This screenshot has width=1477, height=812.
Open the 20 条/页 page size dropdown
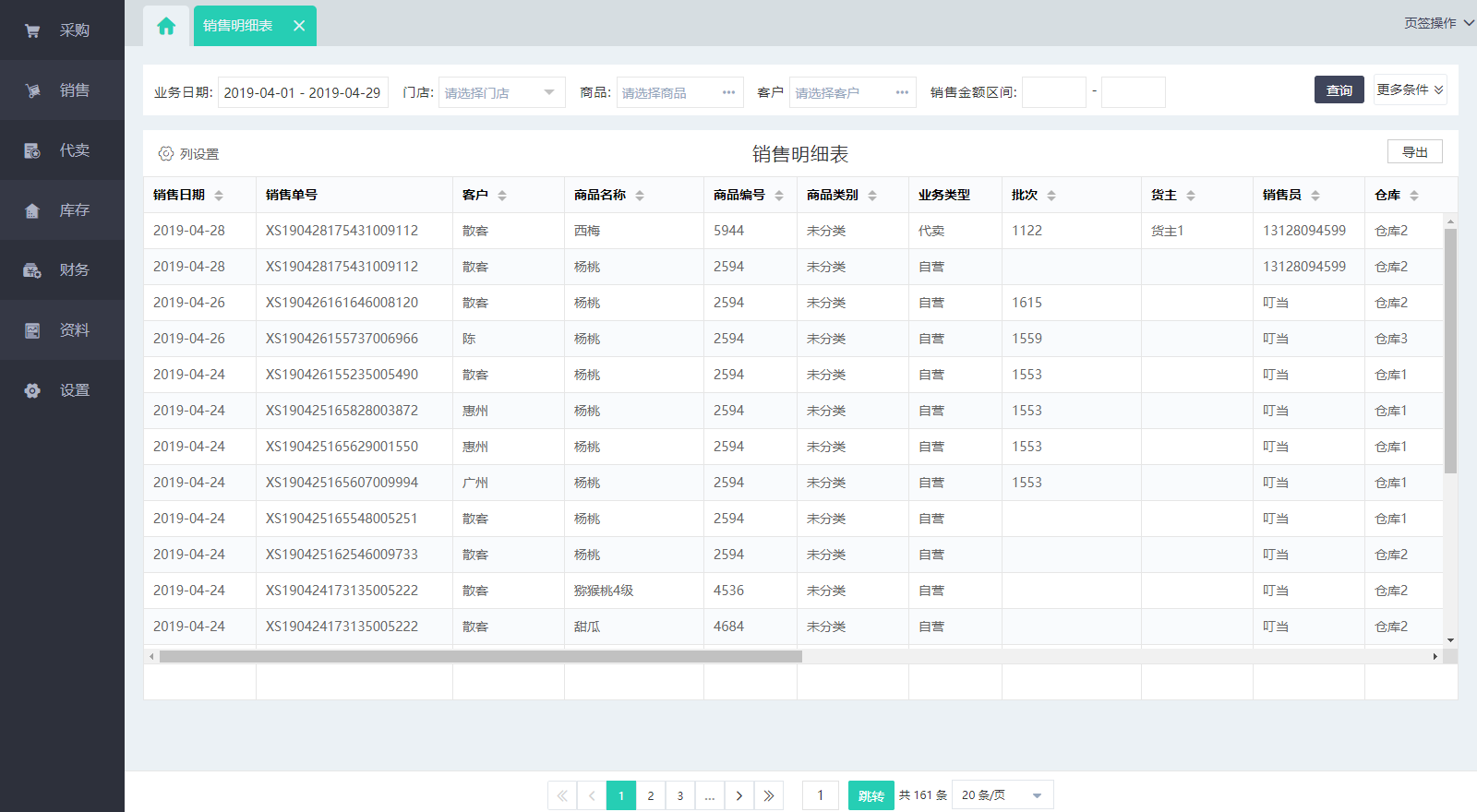(1003, 795)
